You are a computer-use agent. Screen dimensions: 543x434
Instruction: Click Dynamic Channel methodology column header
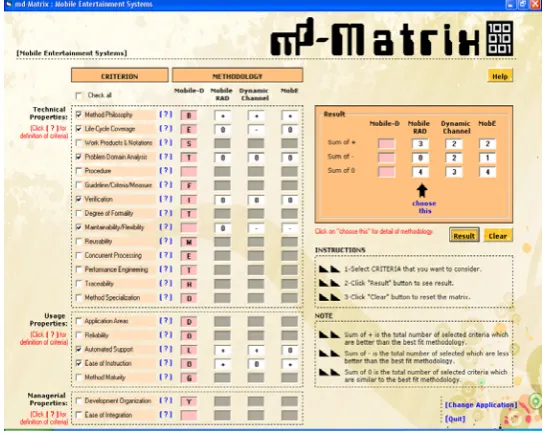(x=254, y=94)
